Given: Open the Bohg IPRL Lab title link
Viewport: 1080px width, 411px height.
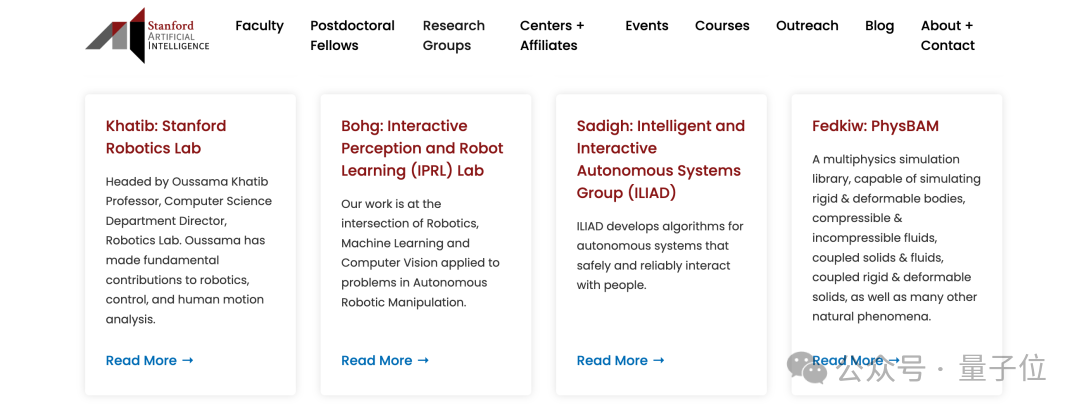Looking at the screenshot, I should (x=422, y=148).
